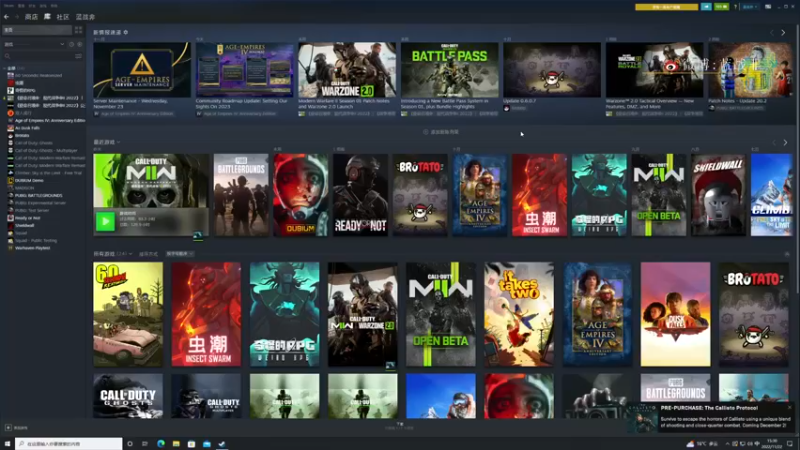Open the green friends button in title bar
The height and width of the screenshot is (450, 800).
(x=721, y=7)
